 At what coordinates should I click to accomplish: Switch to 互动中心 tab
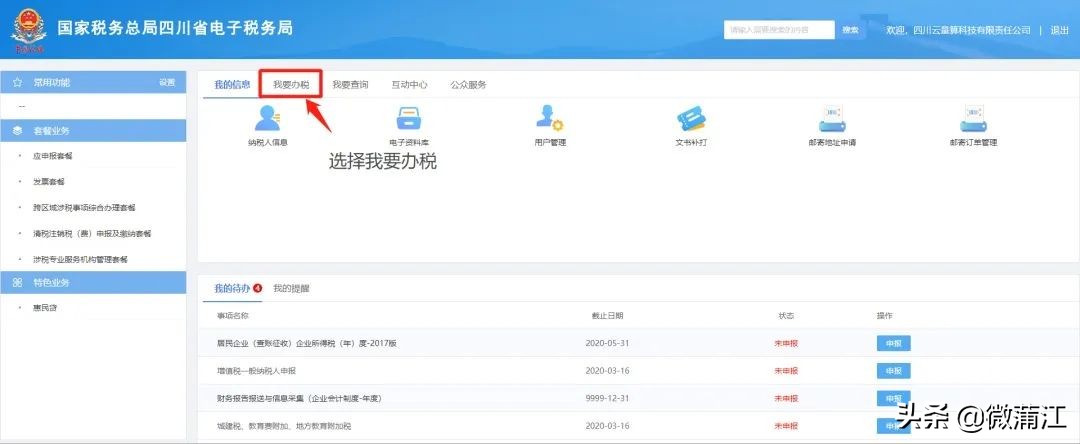pyautogui.click(x=409, y=85)
